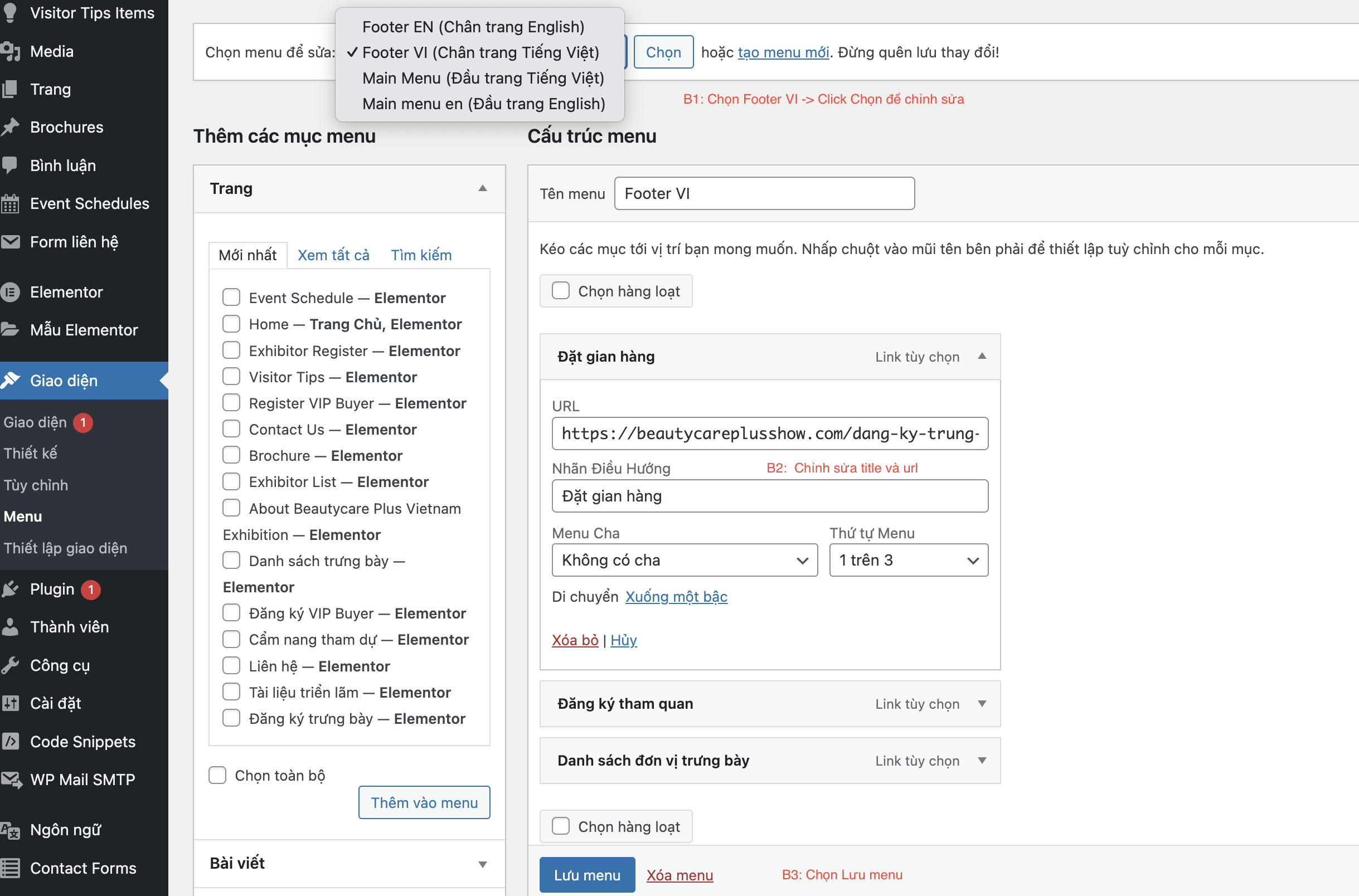Viewport: 1359px width, 896px height.
Task: Switch to the Xem tất cả tab
Action: [x=333, y=255]
